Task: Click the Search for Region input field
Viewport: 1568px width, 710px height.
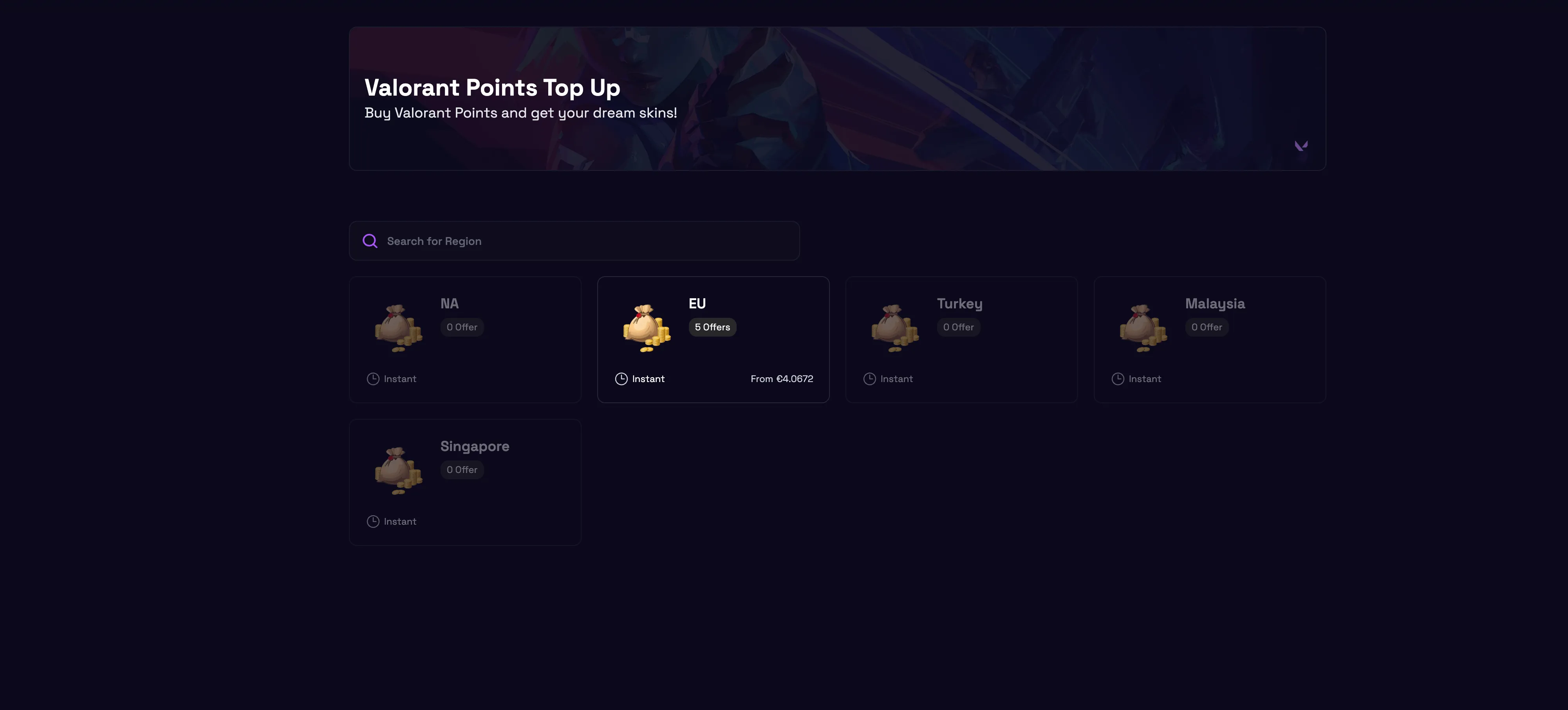Action: click(574, 241)
